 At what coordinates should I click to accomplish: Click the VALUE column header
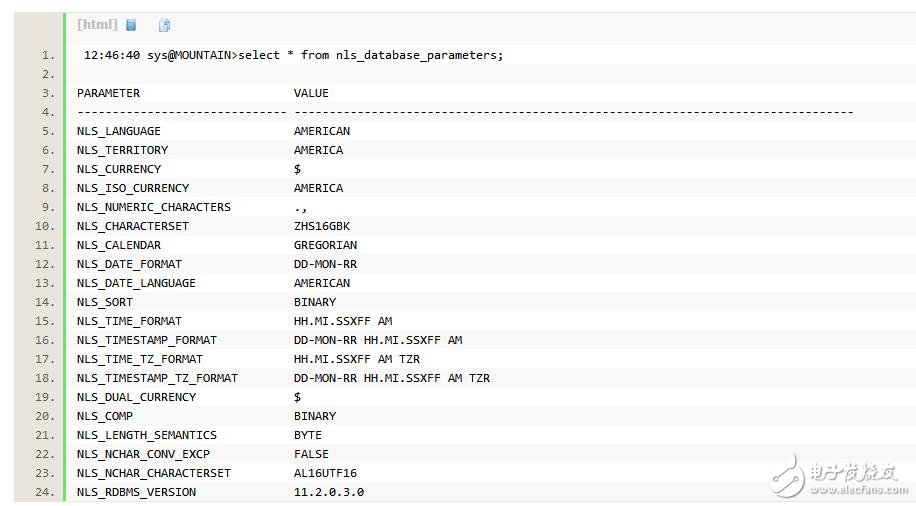(x=311, y=93)
